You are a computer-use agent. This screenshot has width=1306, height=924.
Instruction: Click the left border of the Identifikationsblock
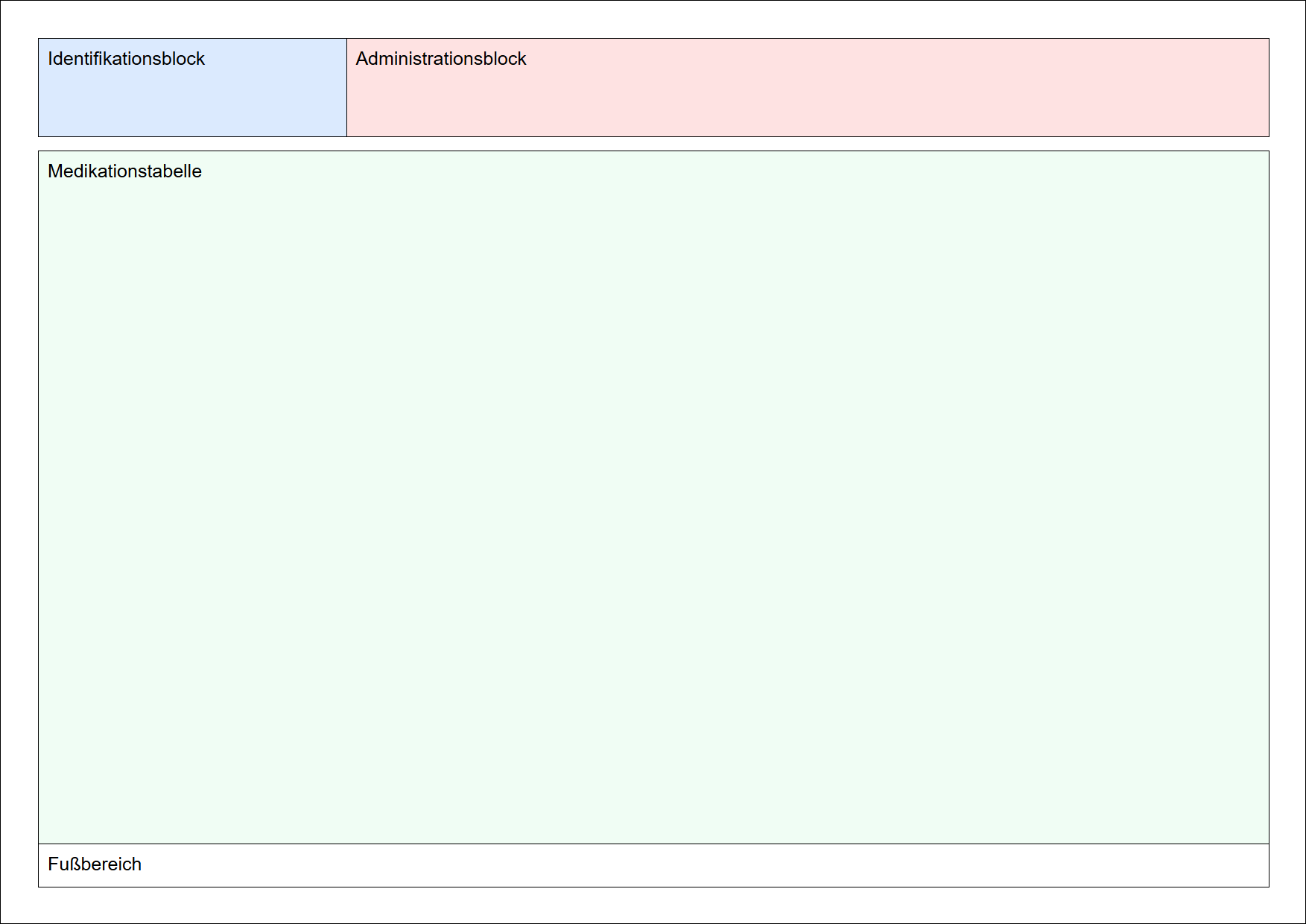[39, 88]
